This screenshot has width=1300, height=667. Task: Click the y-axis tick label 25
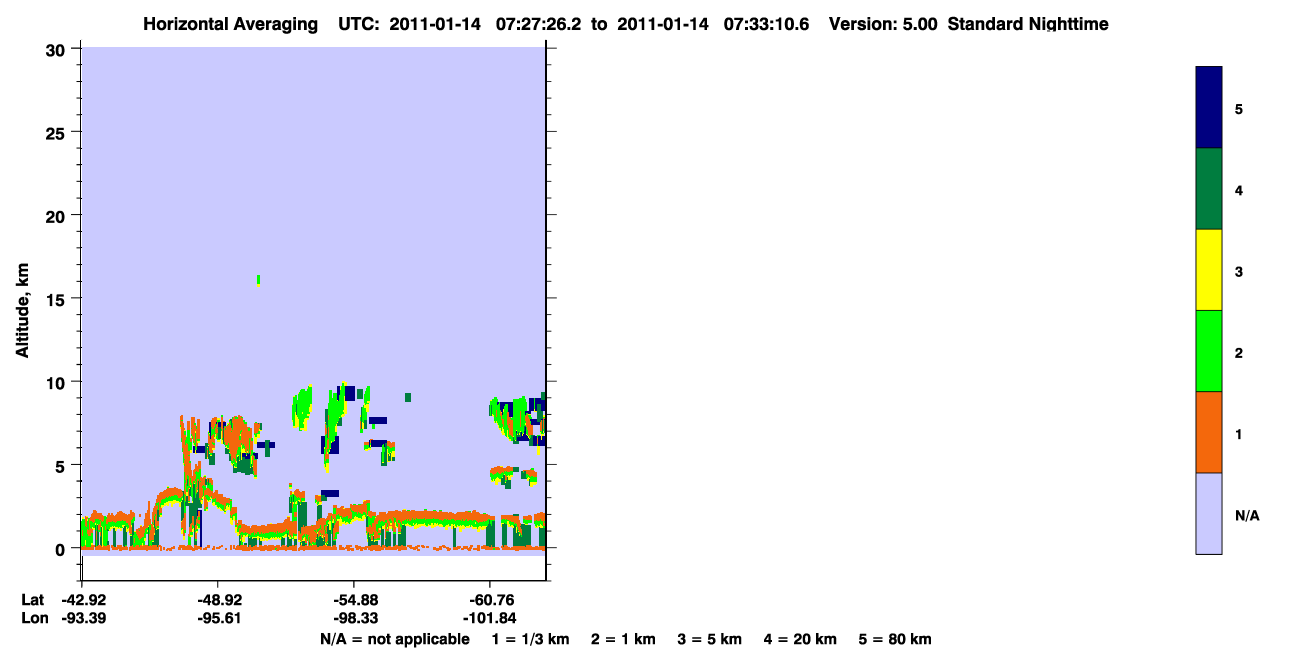point(58,132)
